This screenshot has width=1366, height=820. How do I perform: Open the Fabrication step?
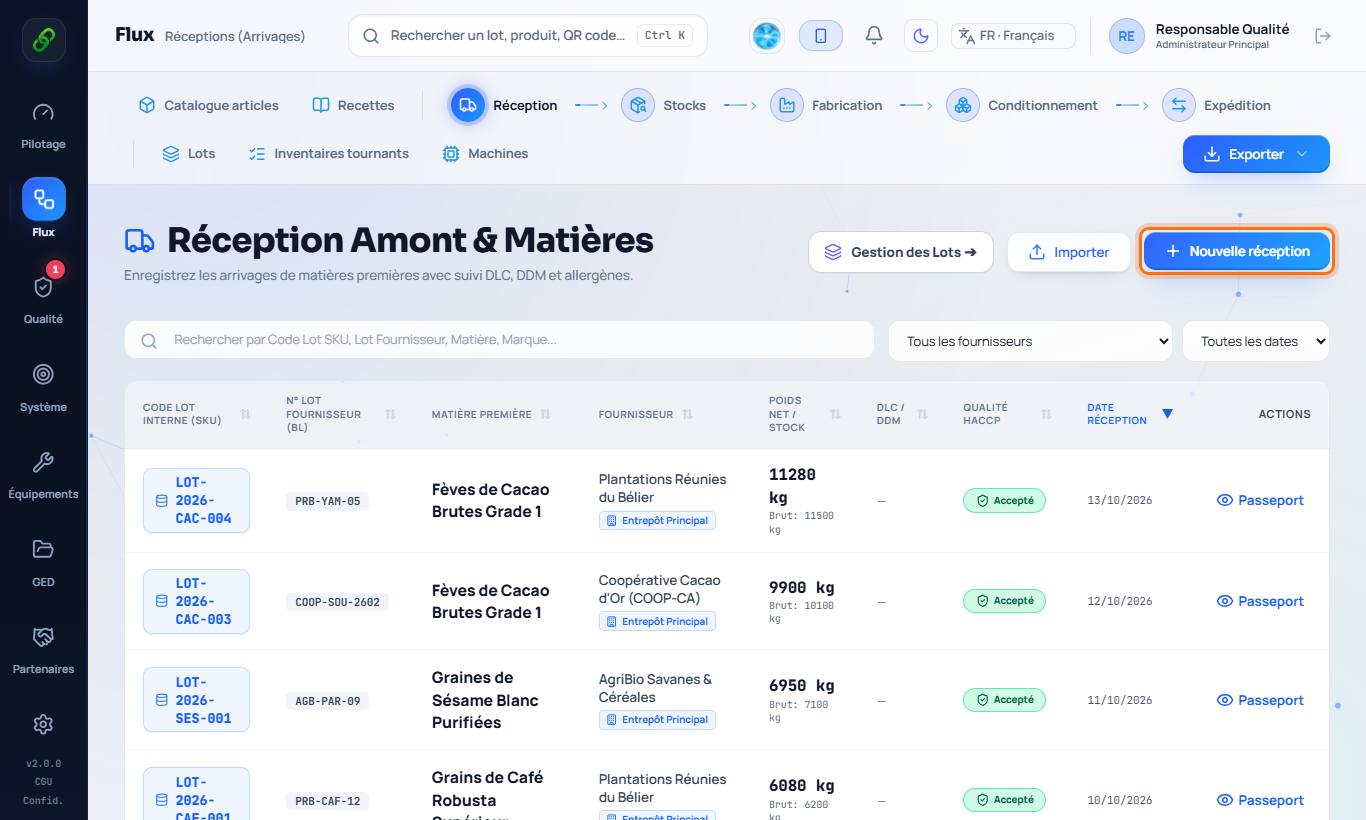click(826, 105)
